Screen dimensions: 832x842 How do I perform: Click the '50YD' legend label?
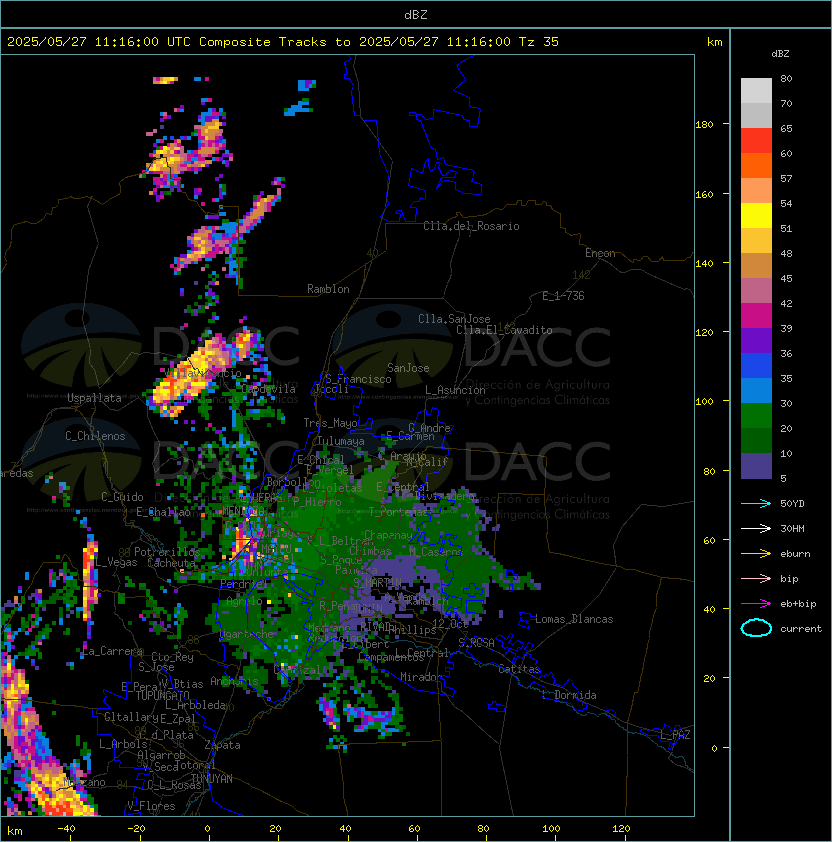click(792, 504)
